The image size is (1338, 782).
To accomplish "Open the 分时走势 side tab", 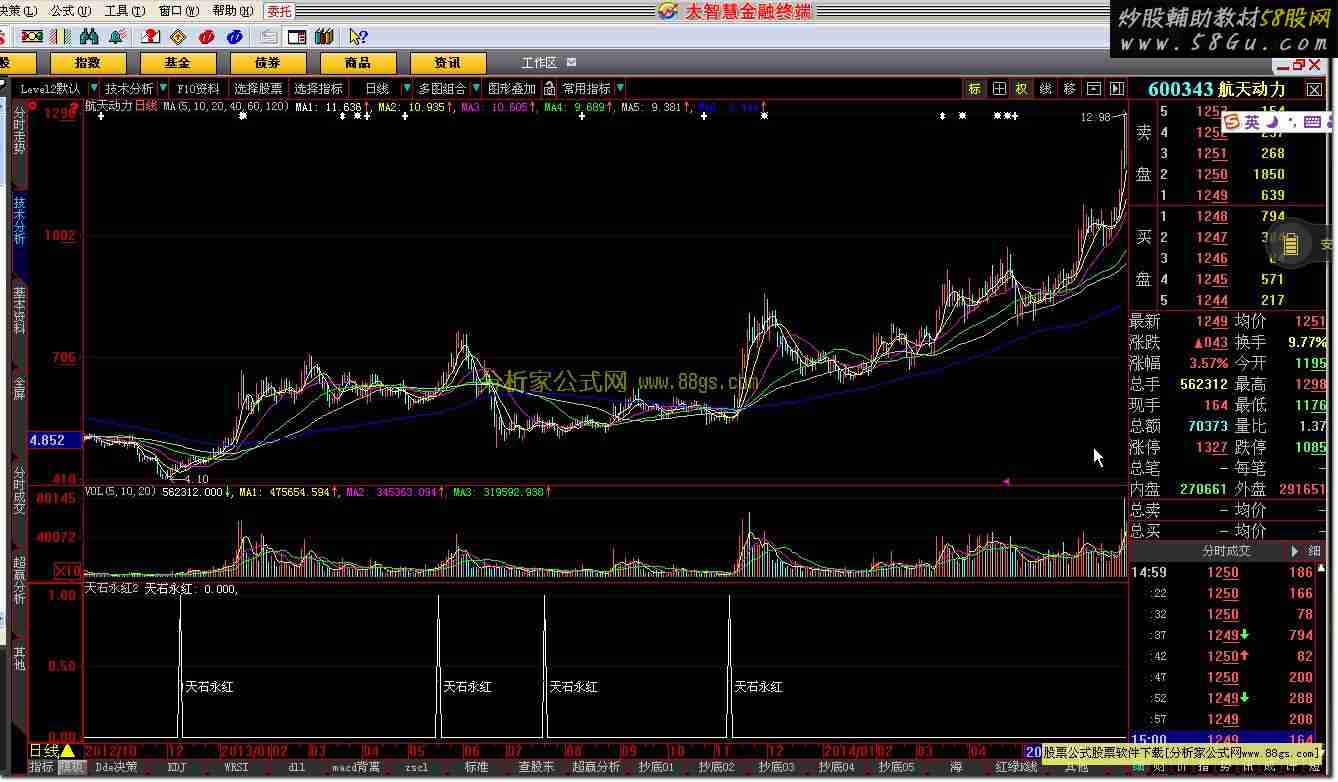I will pyautogui.click(x=19, y=131).
